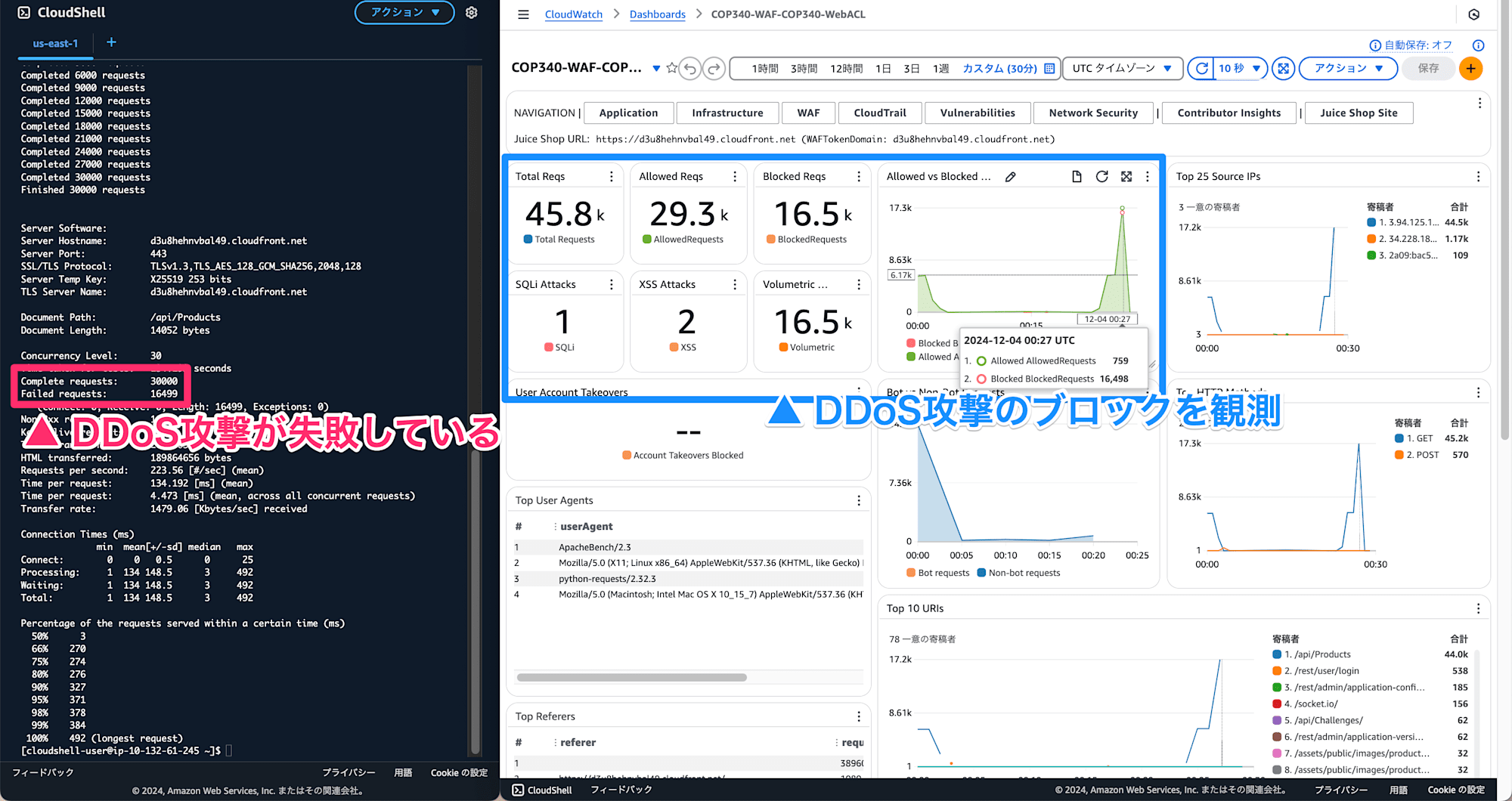Go to the Application dashboard
Screen dimensions: 1512x801
[x=628, y=113]
